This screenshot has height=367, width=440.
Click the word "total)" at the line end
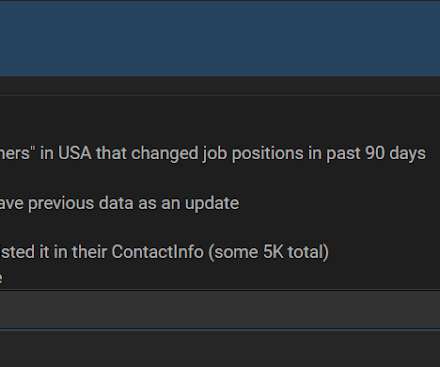coord(308,252)
